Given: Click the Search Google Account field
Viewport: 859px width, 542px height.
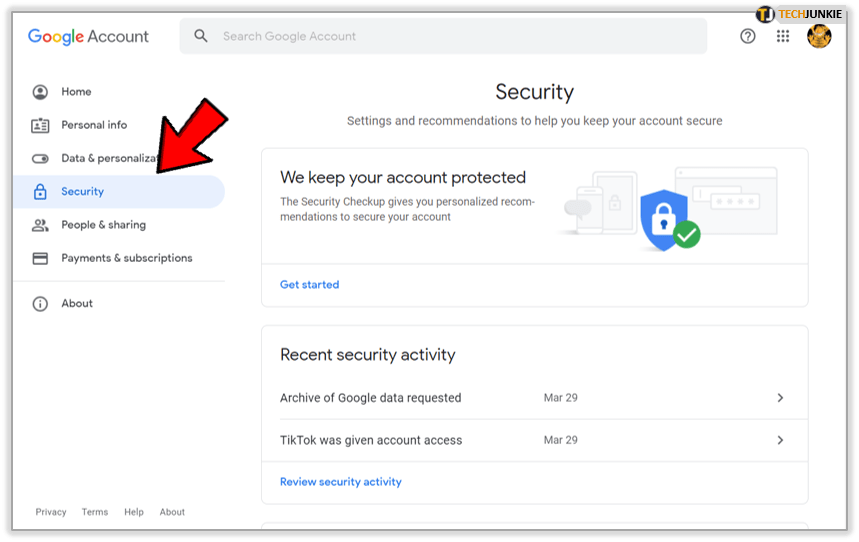Looking at the screenshot, I should pos(450,36).
